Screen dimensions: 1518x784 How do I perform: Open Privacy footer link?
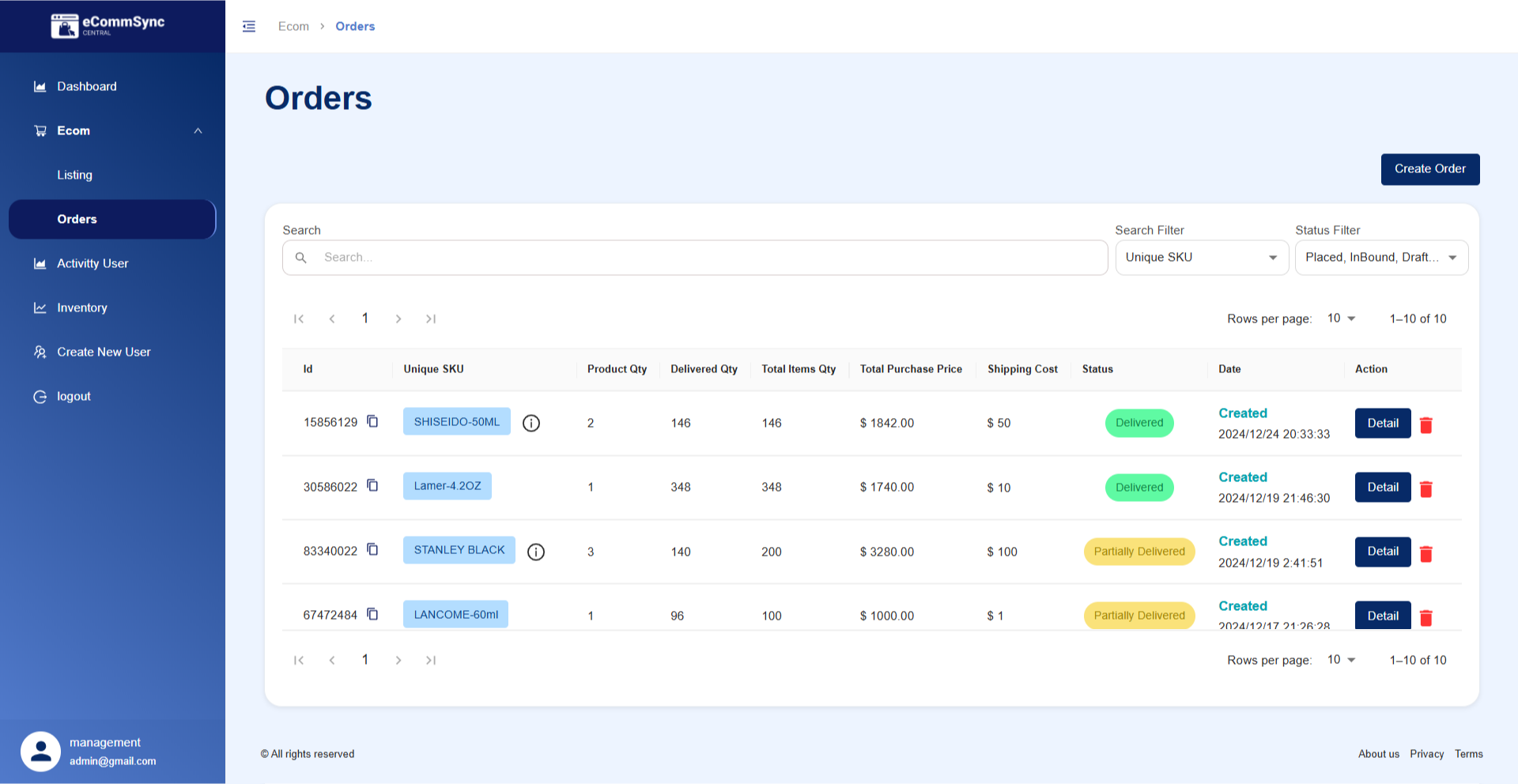[x=1426, y=754]
